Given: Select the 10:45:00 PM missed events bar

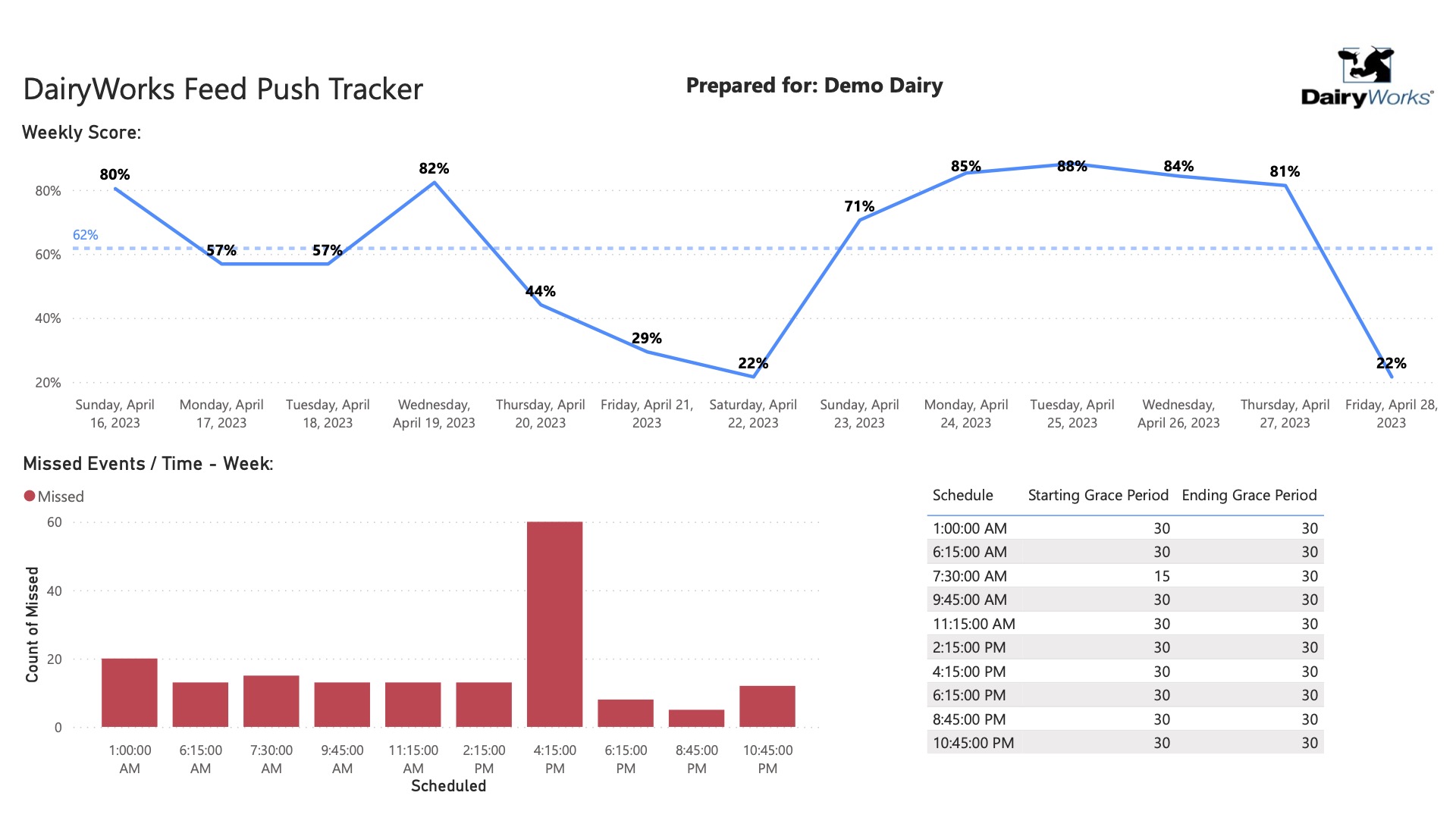Looking at the screenshot, I should [767, 706].
